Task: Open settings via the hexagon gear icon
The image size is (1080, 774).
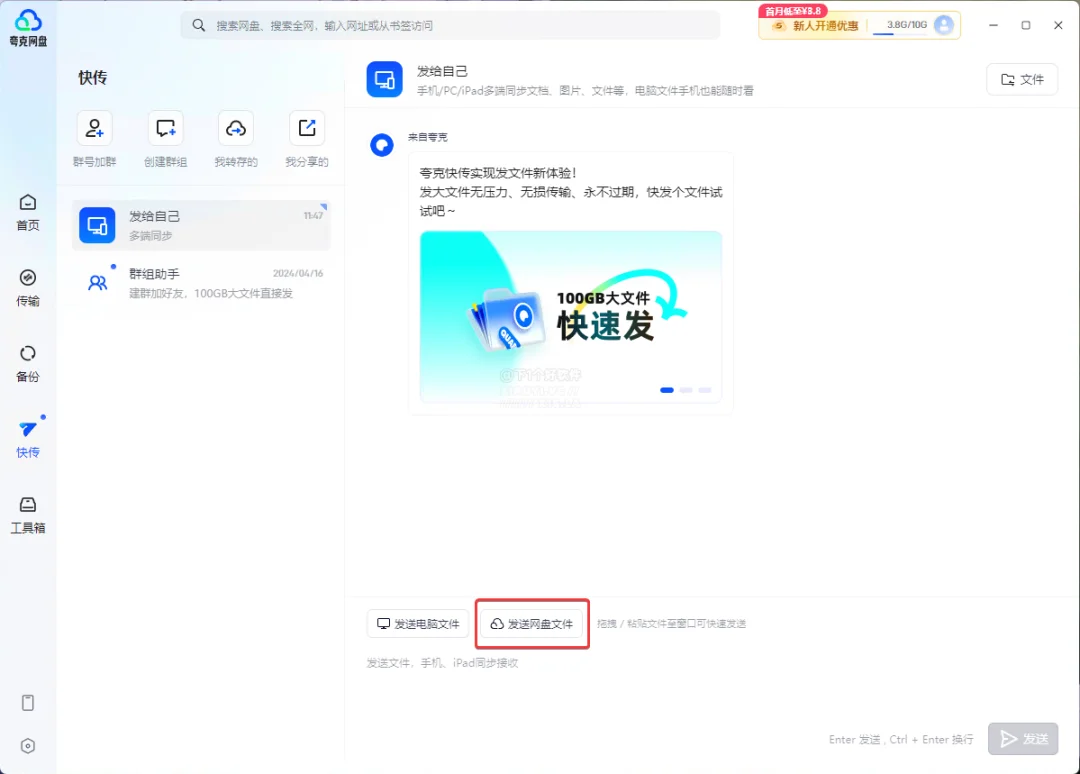Action: (x=28, y=746)
